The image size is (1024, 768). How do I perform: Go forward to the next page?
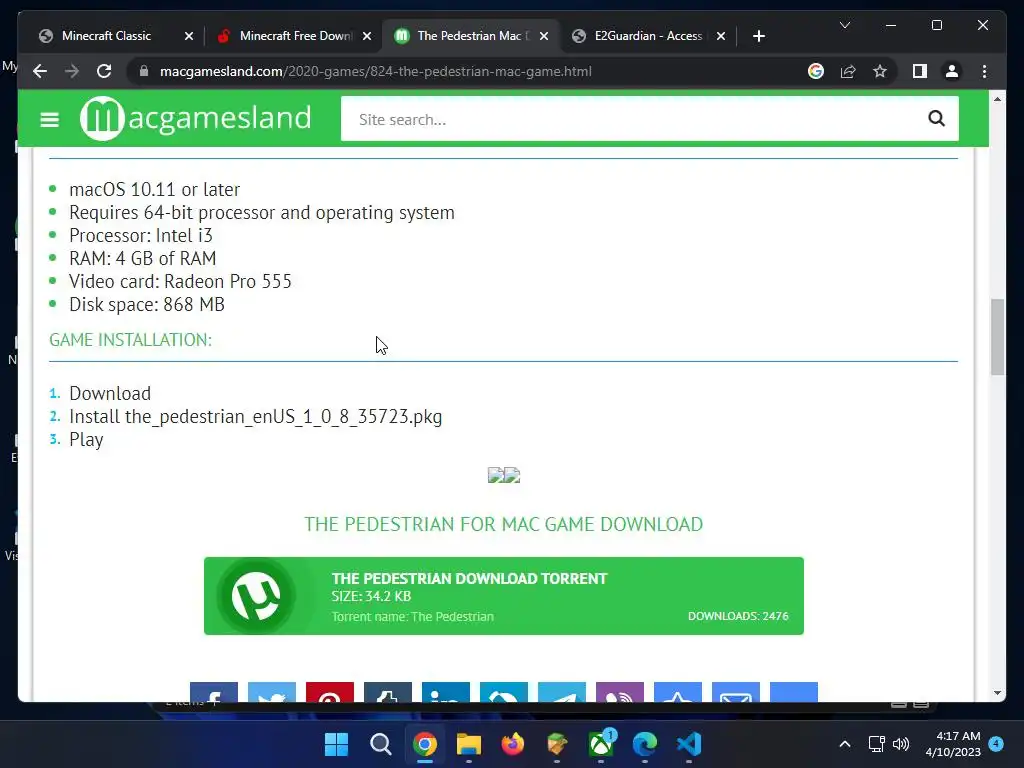coord(72,71)
